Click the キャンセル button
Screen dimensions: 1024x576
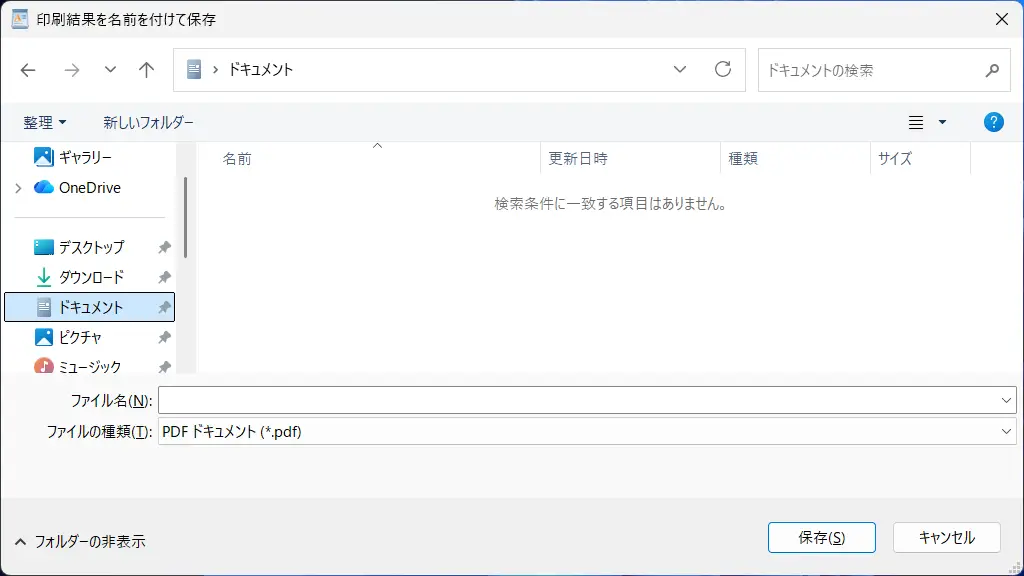click(x=946, y=537)
